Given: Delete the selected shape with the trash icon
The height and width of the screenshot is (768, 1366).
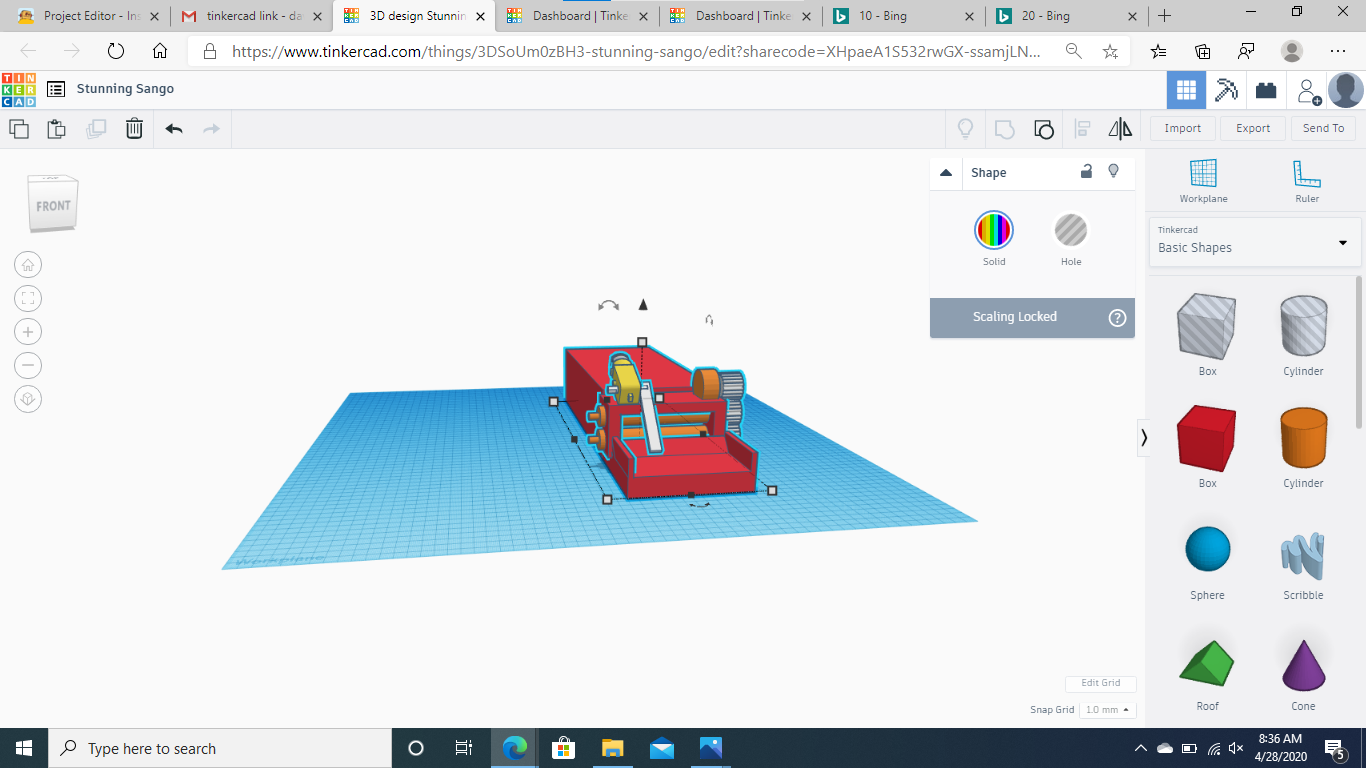Looking at the screenshot, I should (134, 128).
